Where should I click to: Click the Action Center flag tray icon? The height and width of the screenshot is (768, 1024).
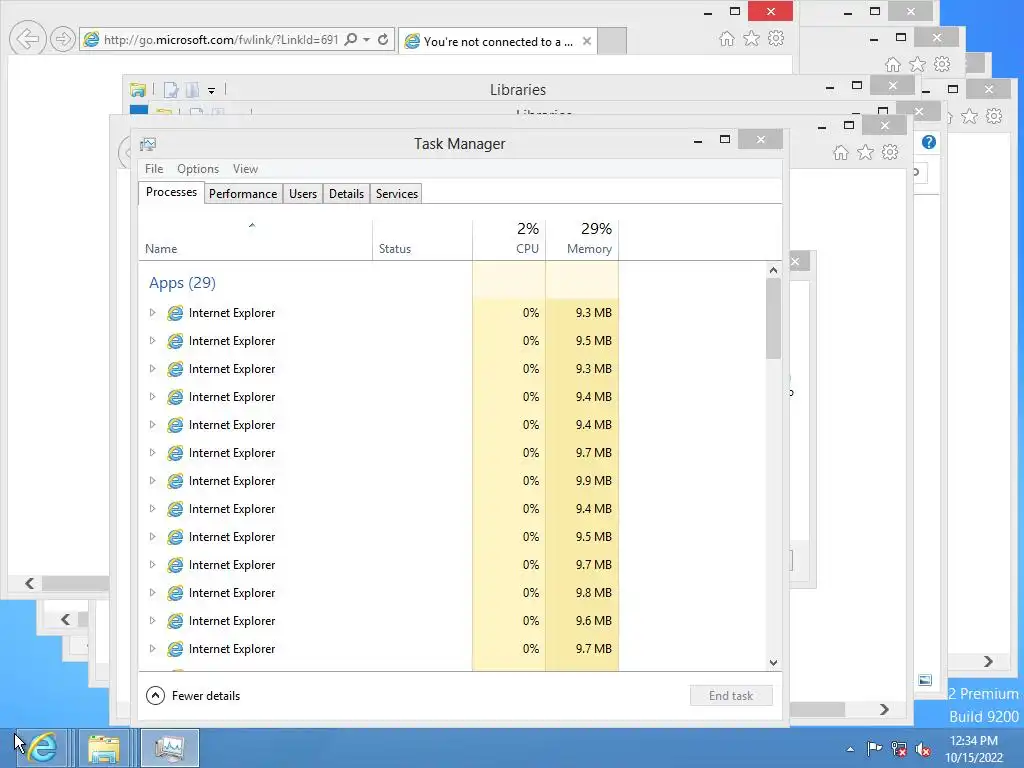[x=874, y=748]
